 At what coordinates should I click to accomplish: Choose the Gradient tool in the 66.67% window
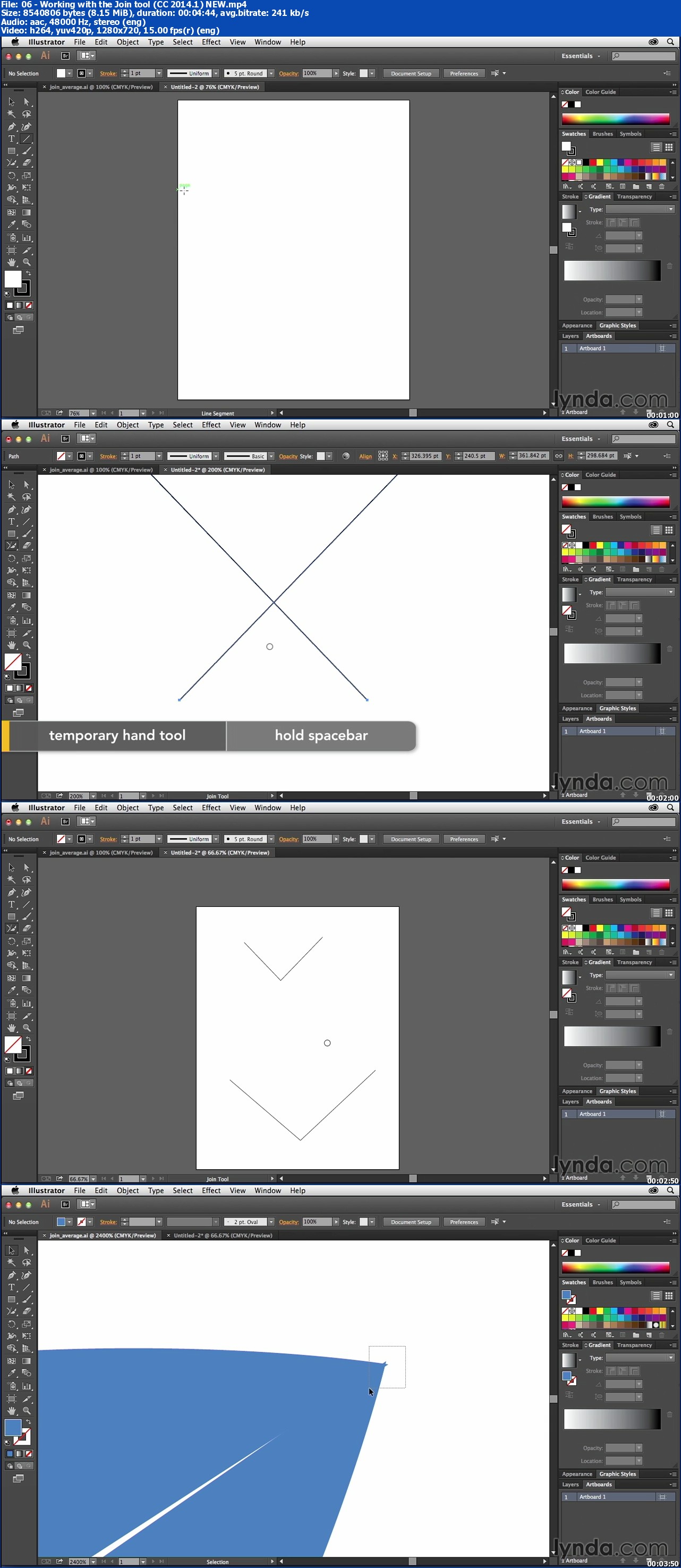[x=27, y=978]
